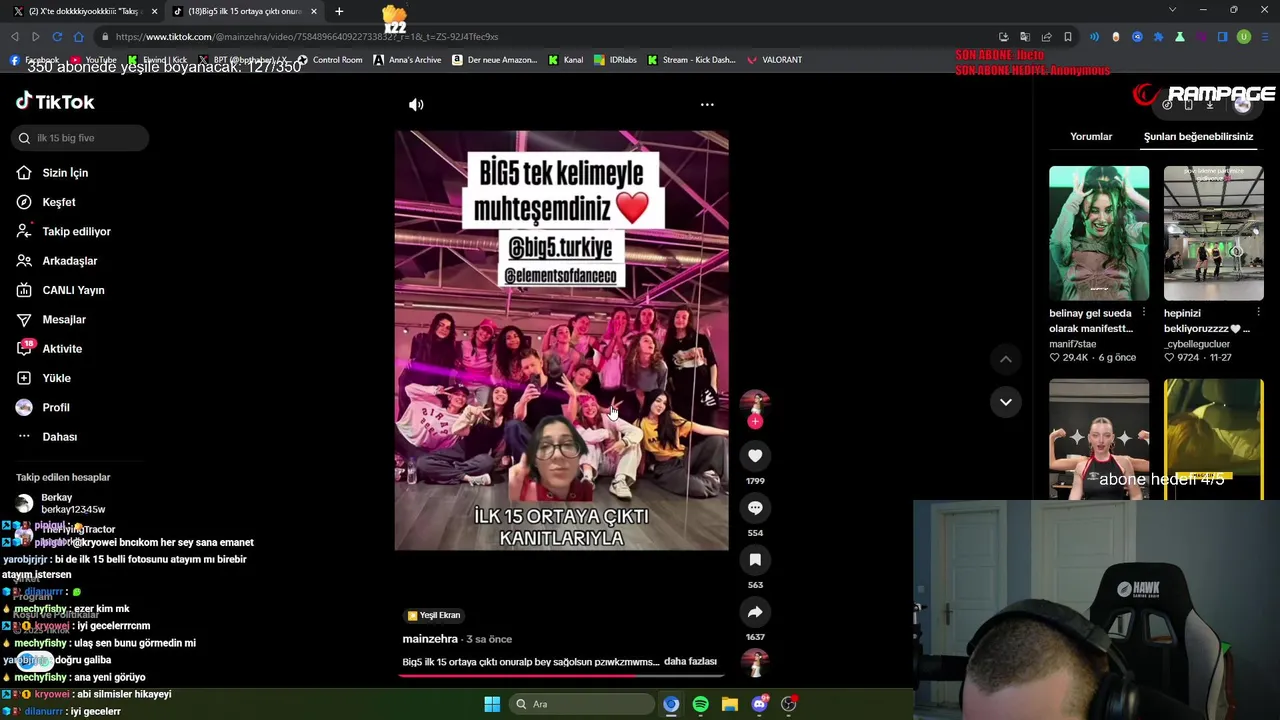Open options for belinay gel sueda video
Screen dimensions: 1280x720
pyautogui.click(x=1144, y=313)
